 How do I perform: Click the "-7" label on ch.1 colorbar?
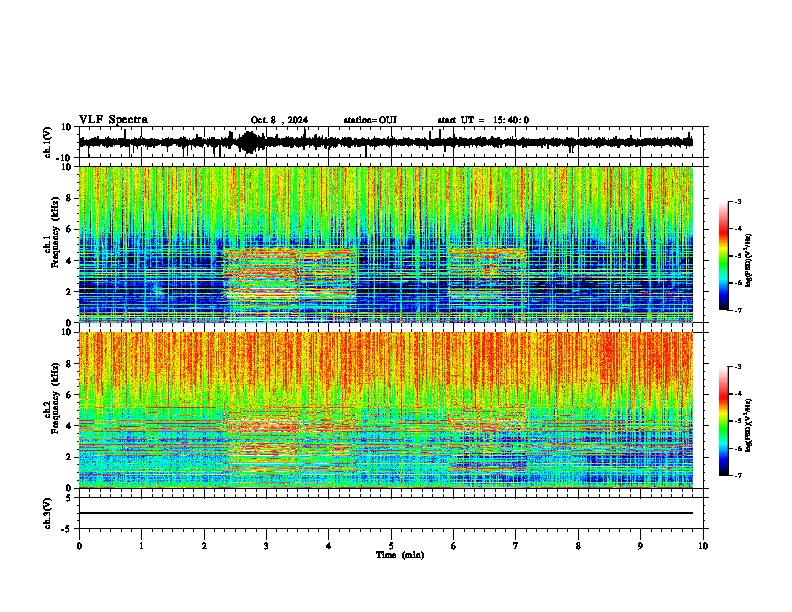738,310
